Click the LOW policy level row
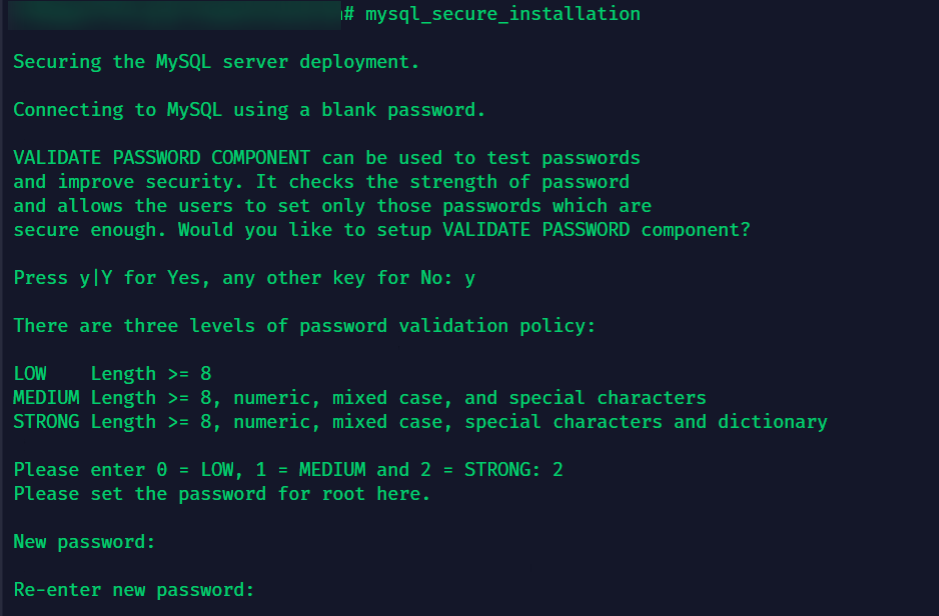Viewport: 939px width, 616px height. (113, 374)
